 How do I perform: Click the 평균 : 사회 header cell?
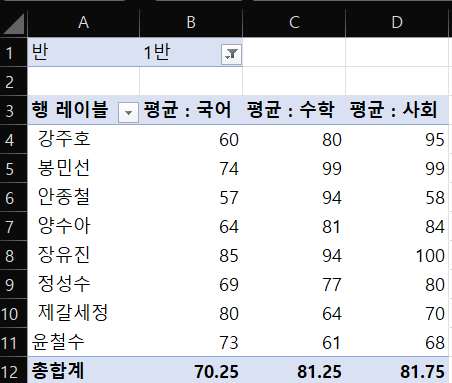coord(397,110)
